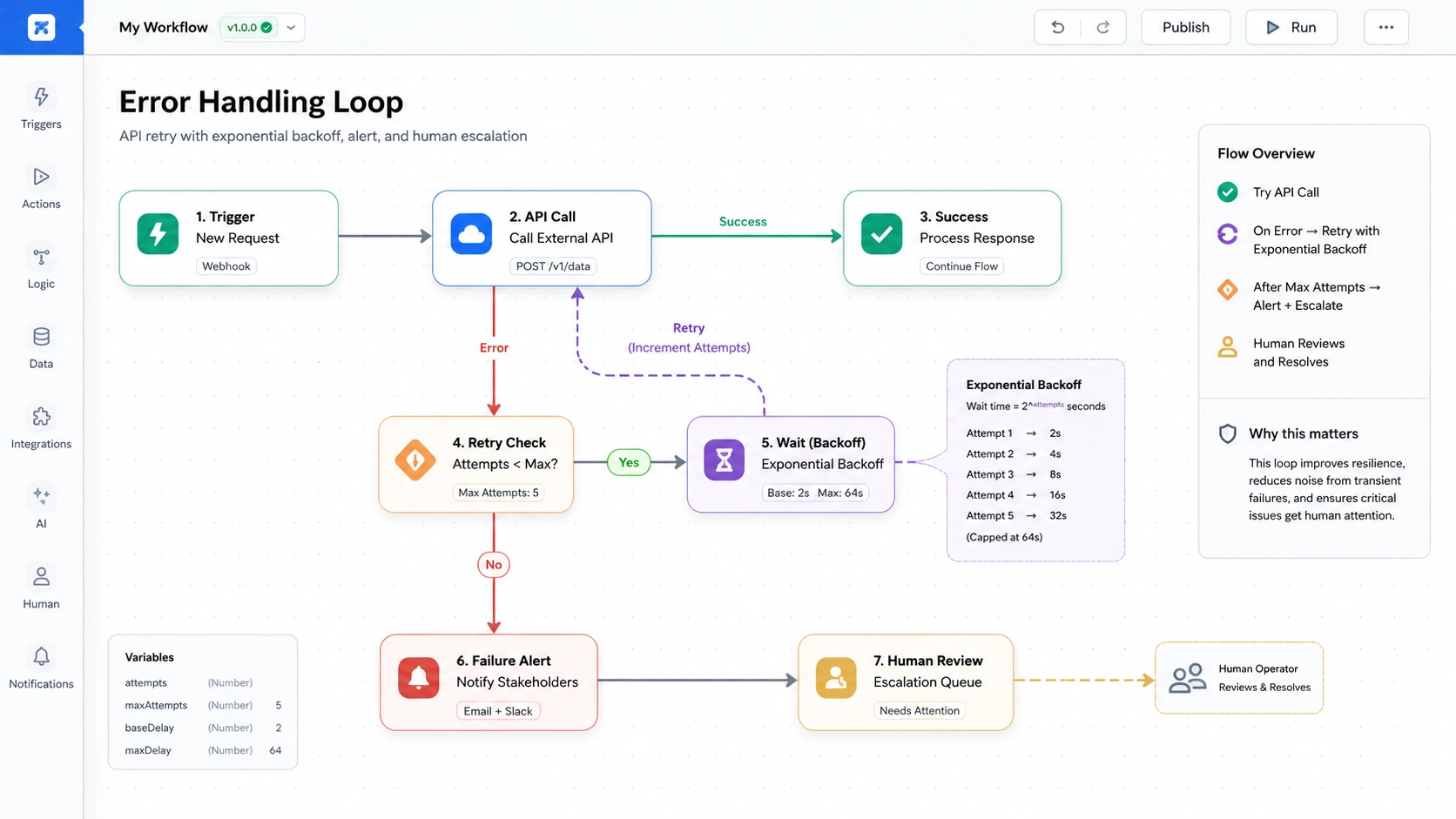This screenshot has width=1456, height=819.
Task: Click the maxAttempts variable row
Action: (203, 706)
